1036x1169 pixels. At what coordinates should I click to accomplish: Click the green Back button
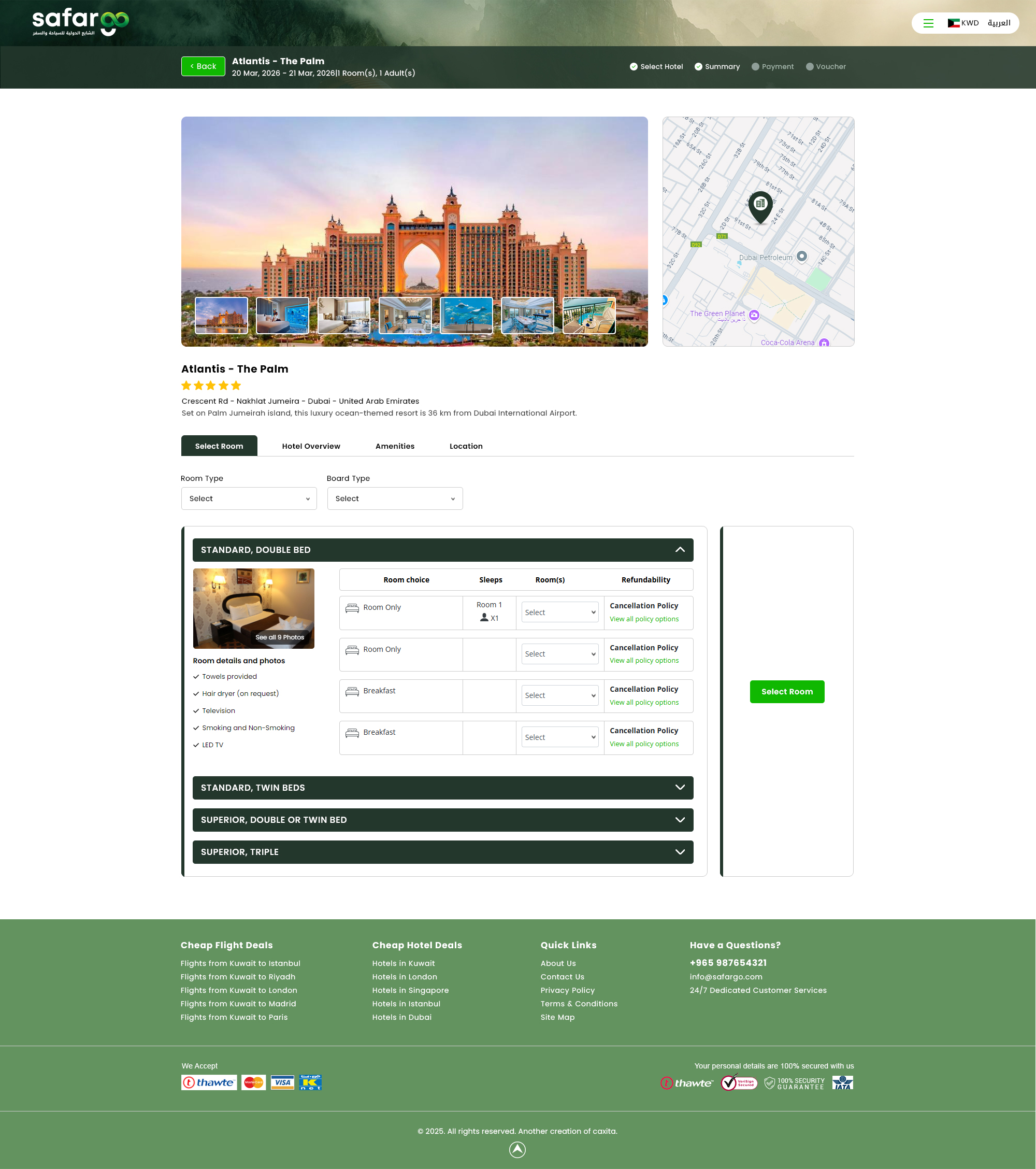[x=203, y=66]
